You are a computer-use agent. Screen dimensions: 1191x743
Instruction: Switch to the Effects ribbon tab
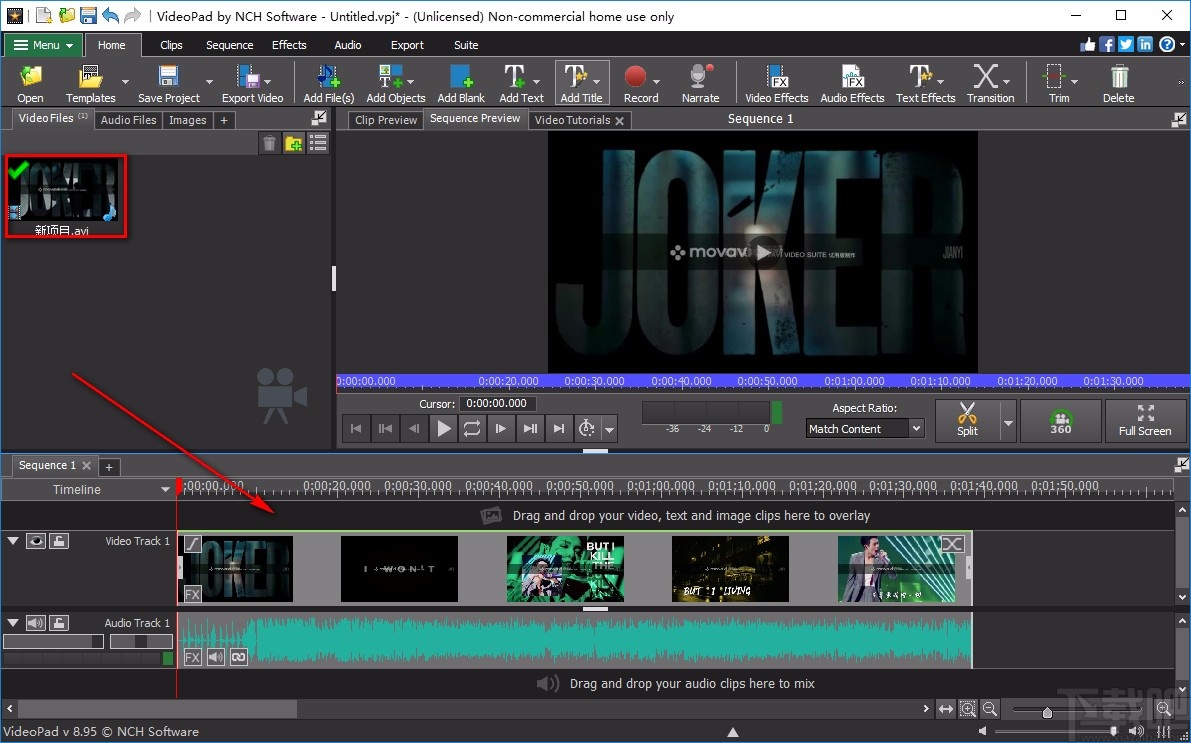[289, 45]
